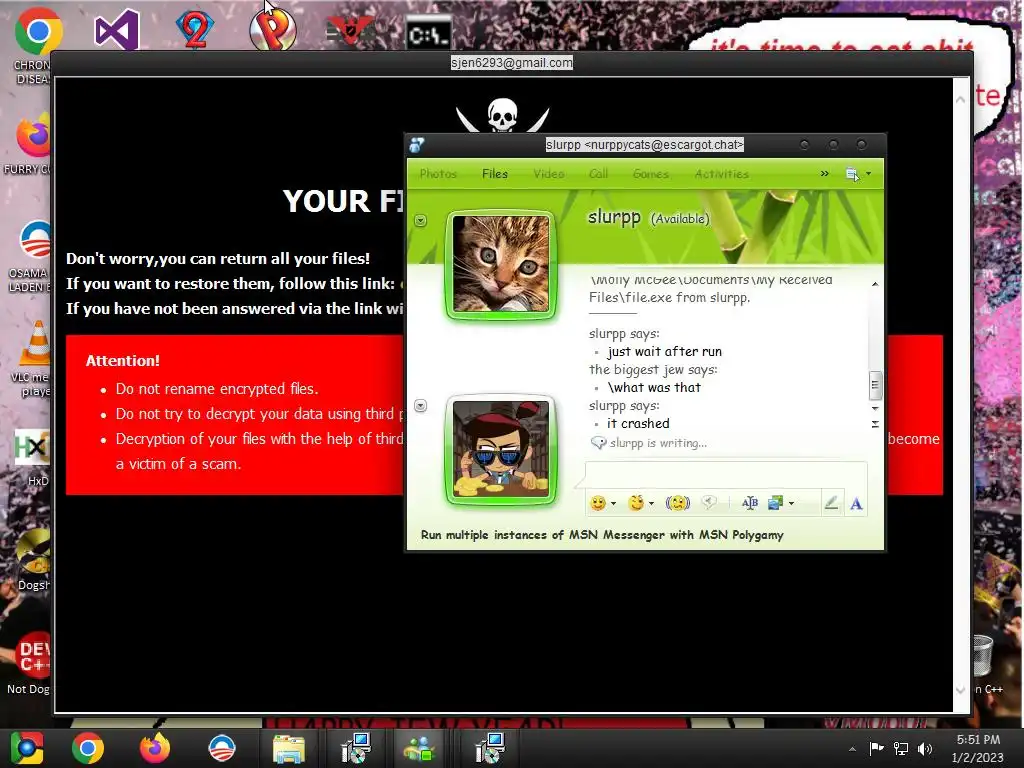Launch Firefox from the taskbar
Viewport: 1024px width, 768px height.
[155, 748]
